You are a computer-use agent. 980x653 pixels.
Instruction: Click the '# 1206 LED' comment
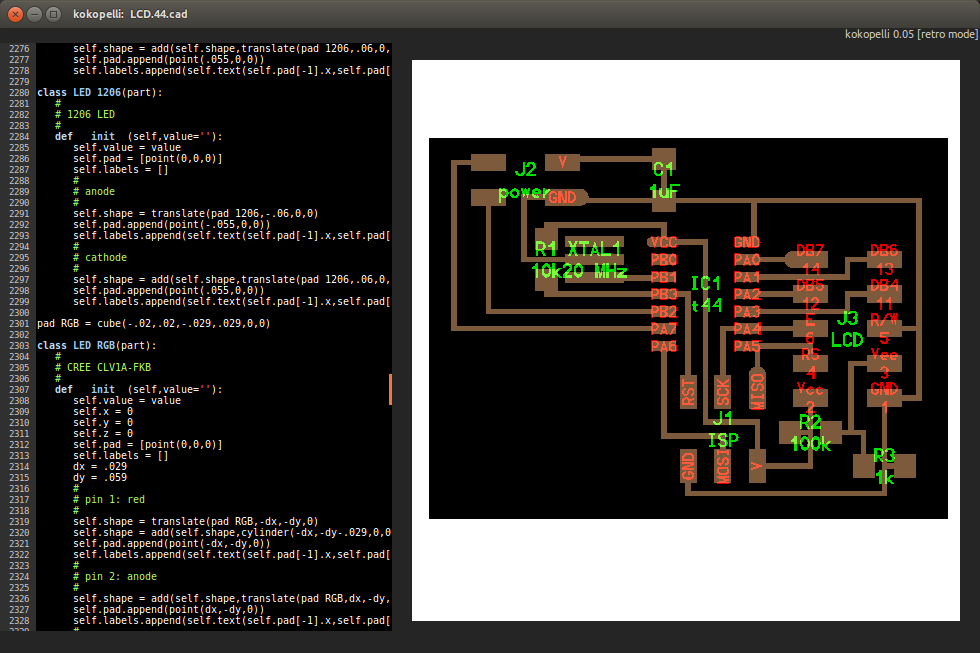tap(84, 114)
